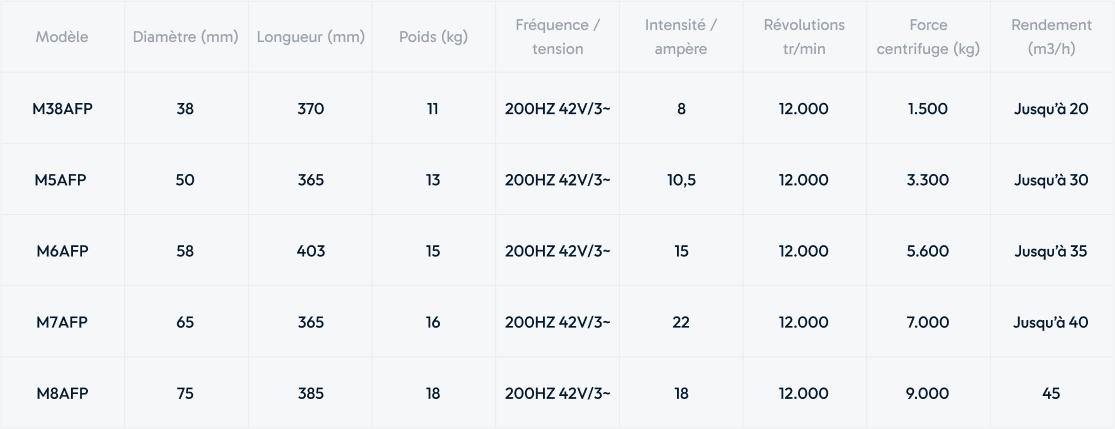Screen dimensions: 1115x429
Task: Select the 9.000 force value
Action: point(928,393)
